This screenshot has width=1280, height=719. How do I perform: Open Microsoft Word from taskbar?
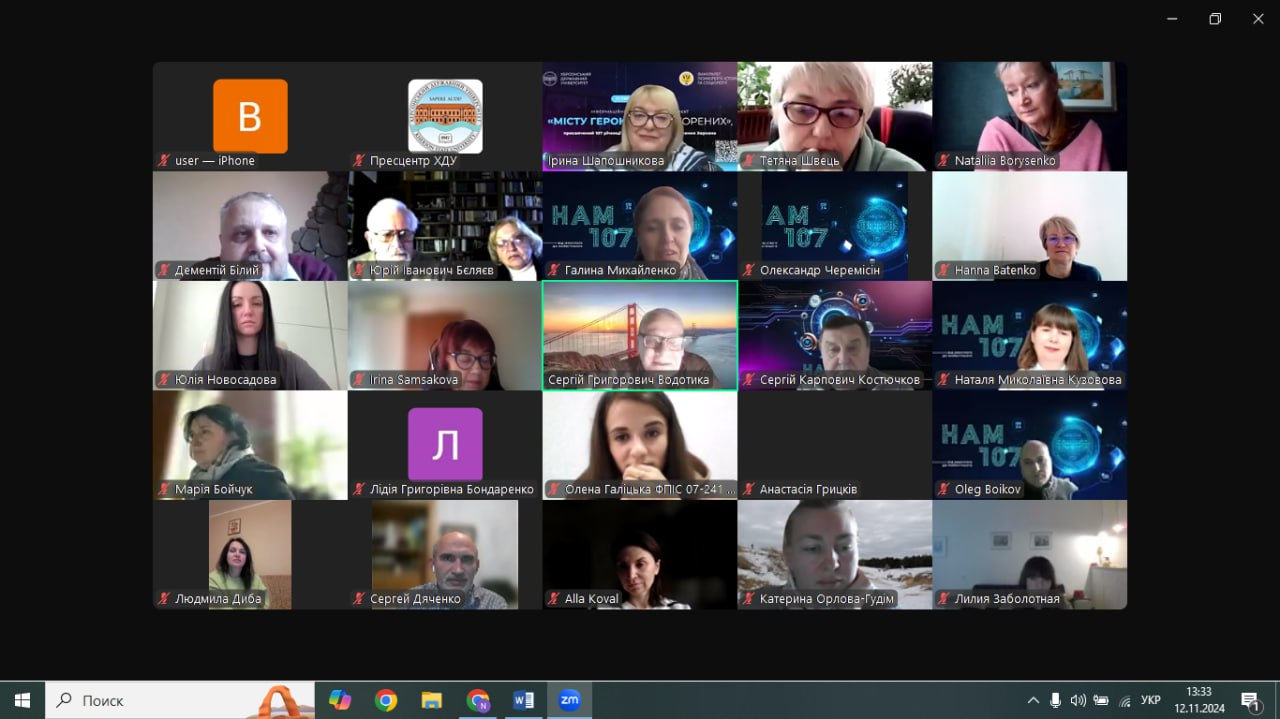[x=523, y=700]
